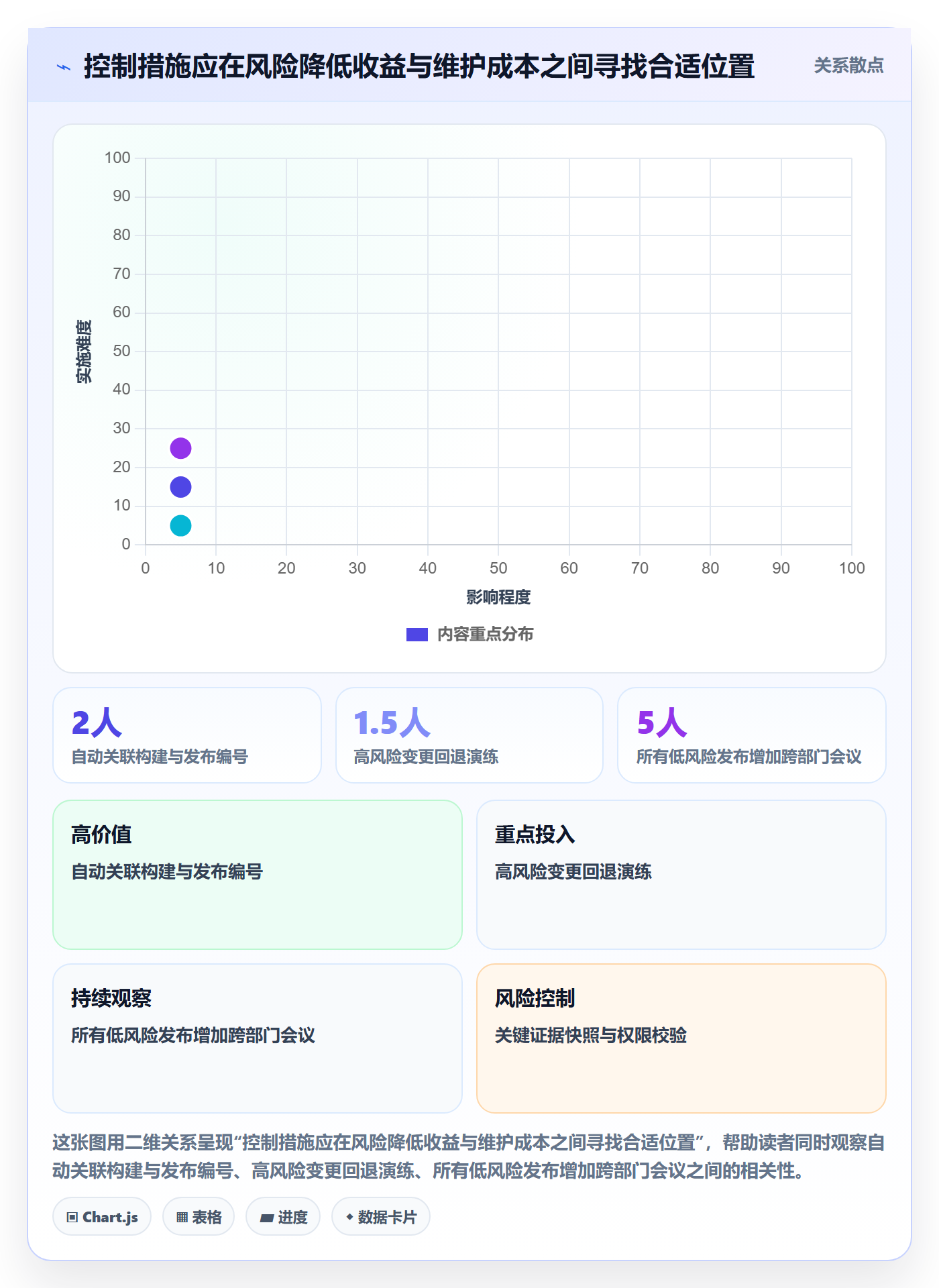Click the 2人 stat value
The width and height of the screenshot is (939, 1288).
[x=97, y=722]
